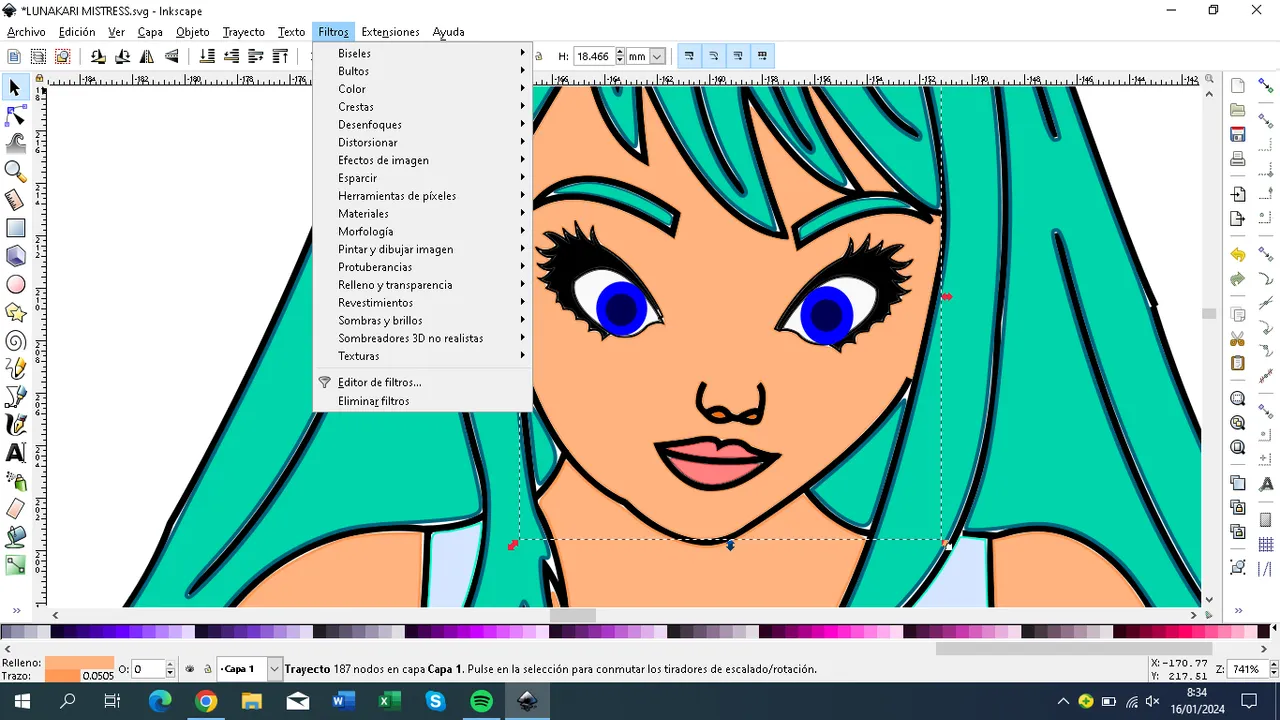1280x720 pixels.
Task: Toggle third move-gradients transform button
Action: tap(737, 57)
